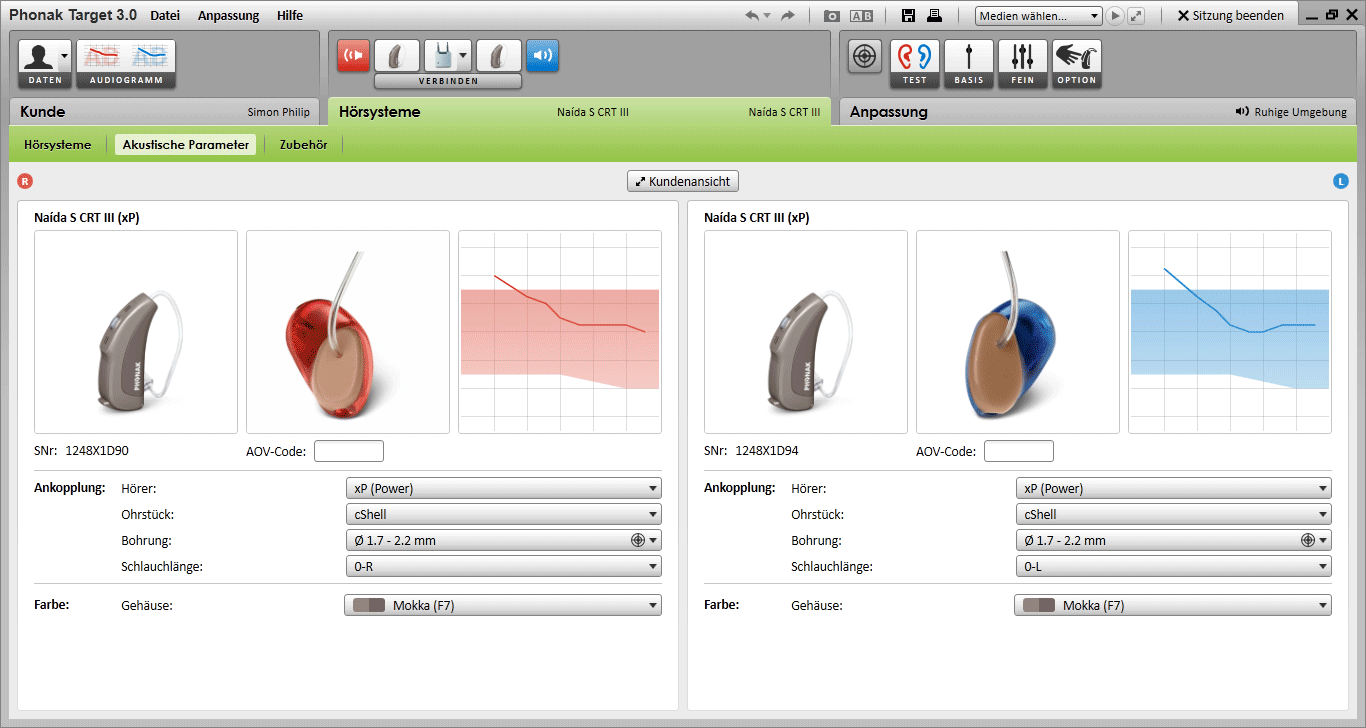Open the Basis adjustment tool
The image size is (1366, 728).
click(x=969, y=64)
